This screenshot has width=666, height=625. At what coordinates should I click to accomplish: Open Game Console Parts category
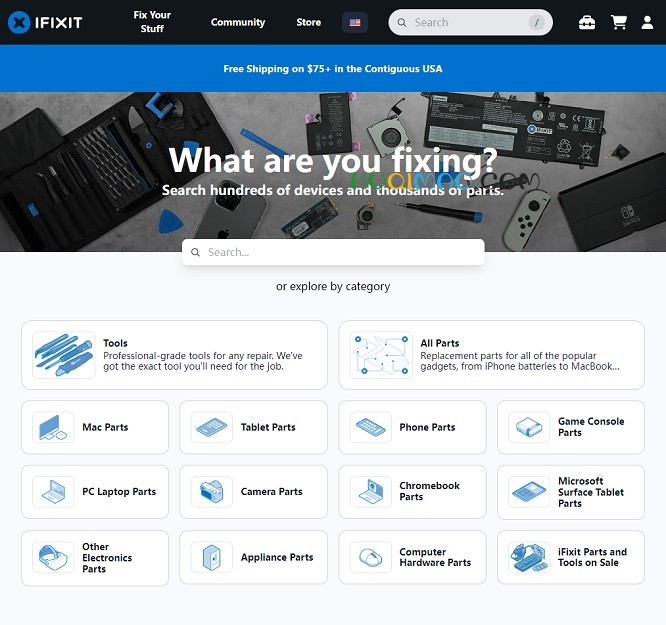[x=571, y=427]
